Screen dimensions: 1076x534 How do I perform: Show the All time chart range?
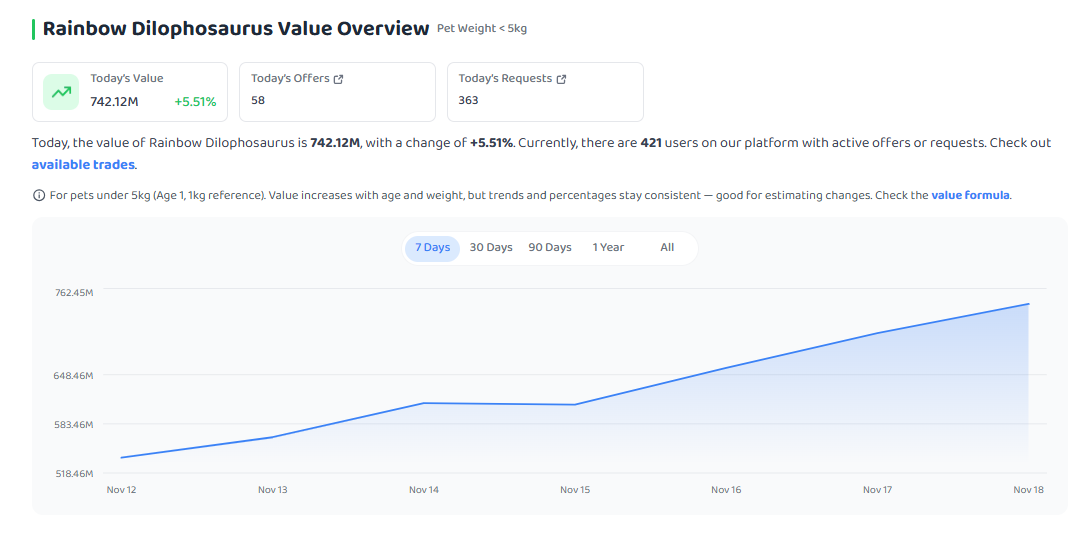click(x=667, y=248)
